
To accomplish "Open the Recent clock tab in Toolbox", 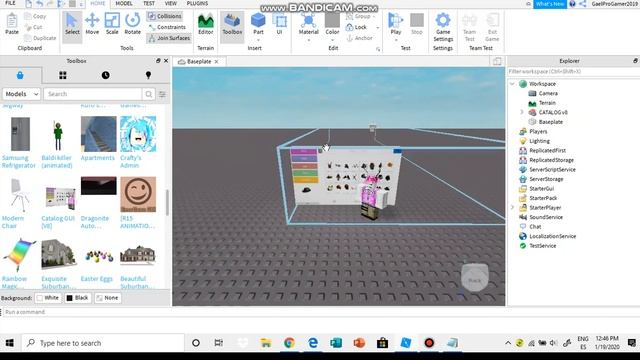I will tap(105, 75).
